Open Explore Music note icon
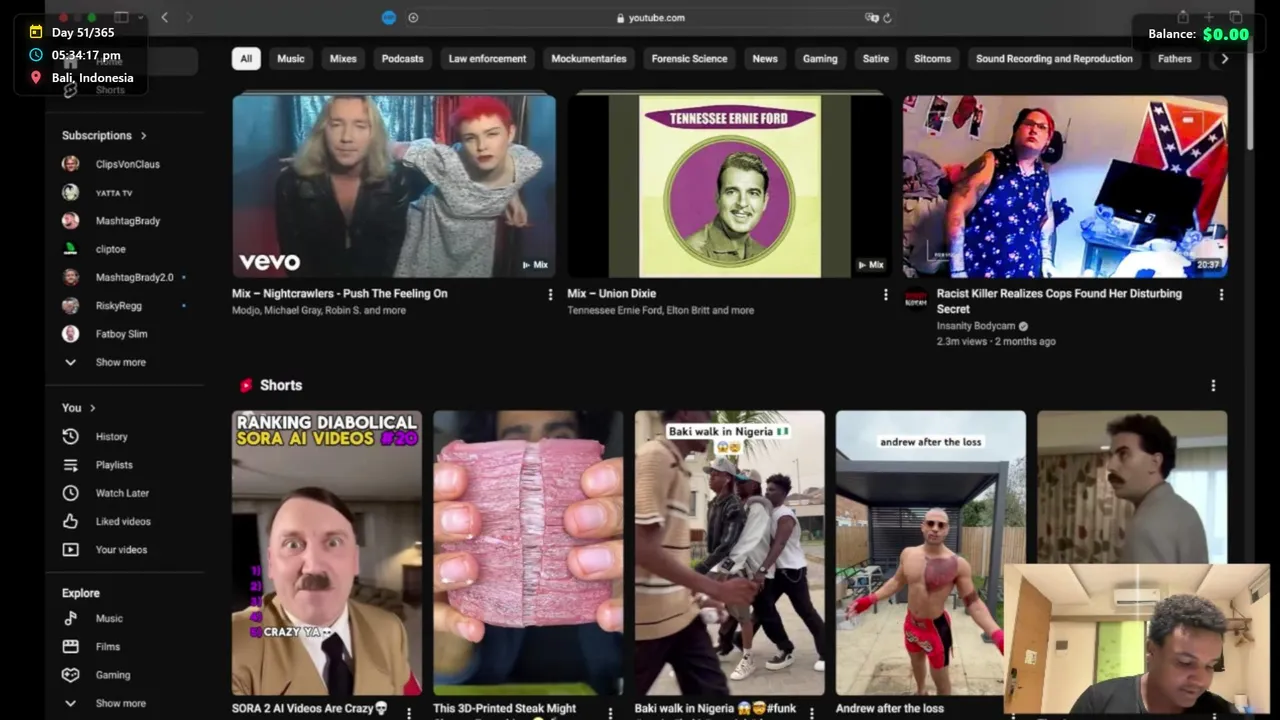The height and width of the screenshot is (720, 1280). point(70,619)
